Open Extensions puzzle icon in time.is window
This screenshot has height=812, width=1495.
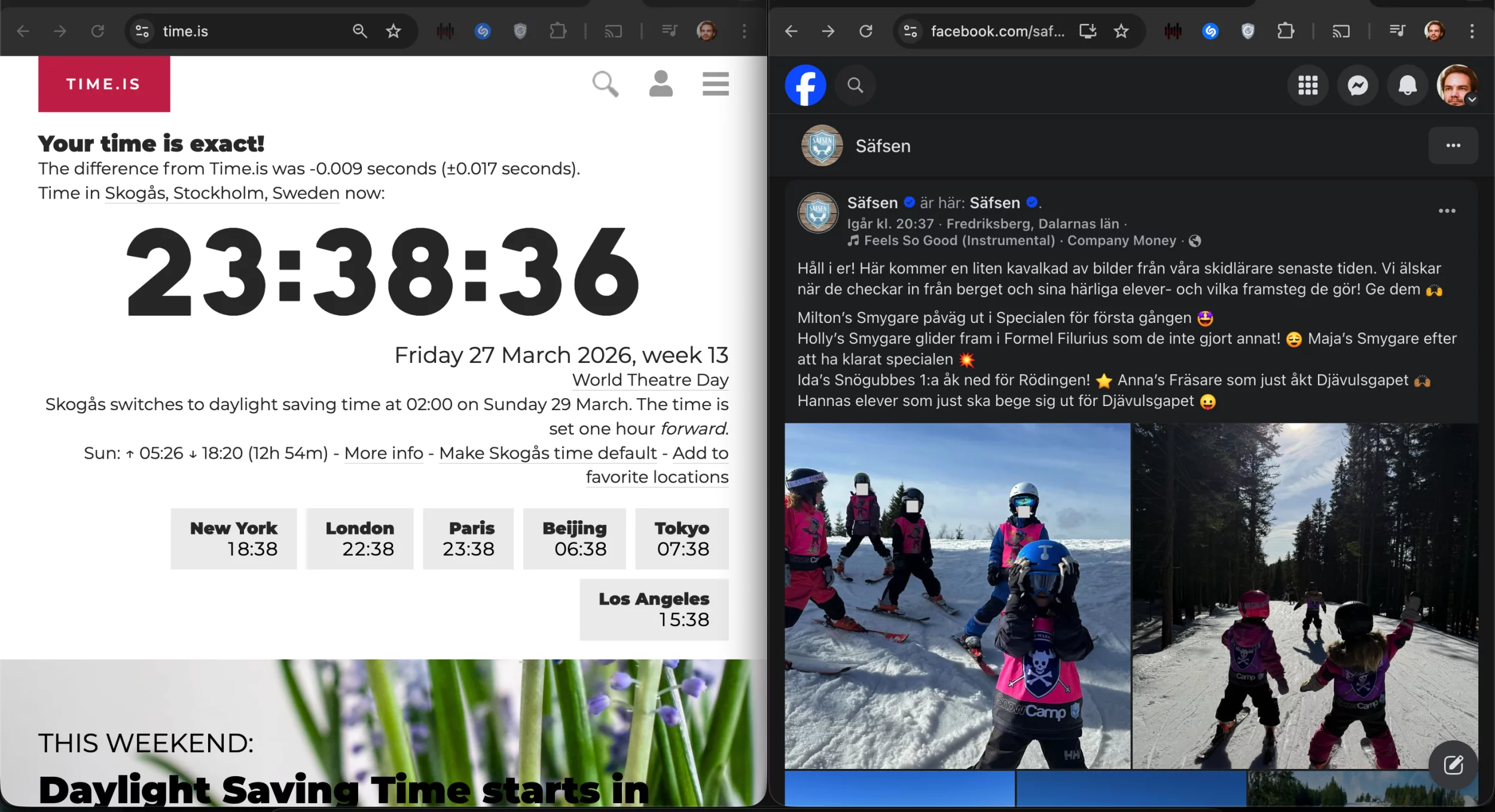[x=557, y=31]
